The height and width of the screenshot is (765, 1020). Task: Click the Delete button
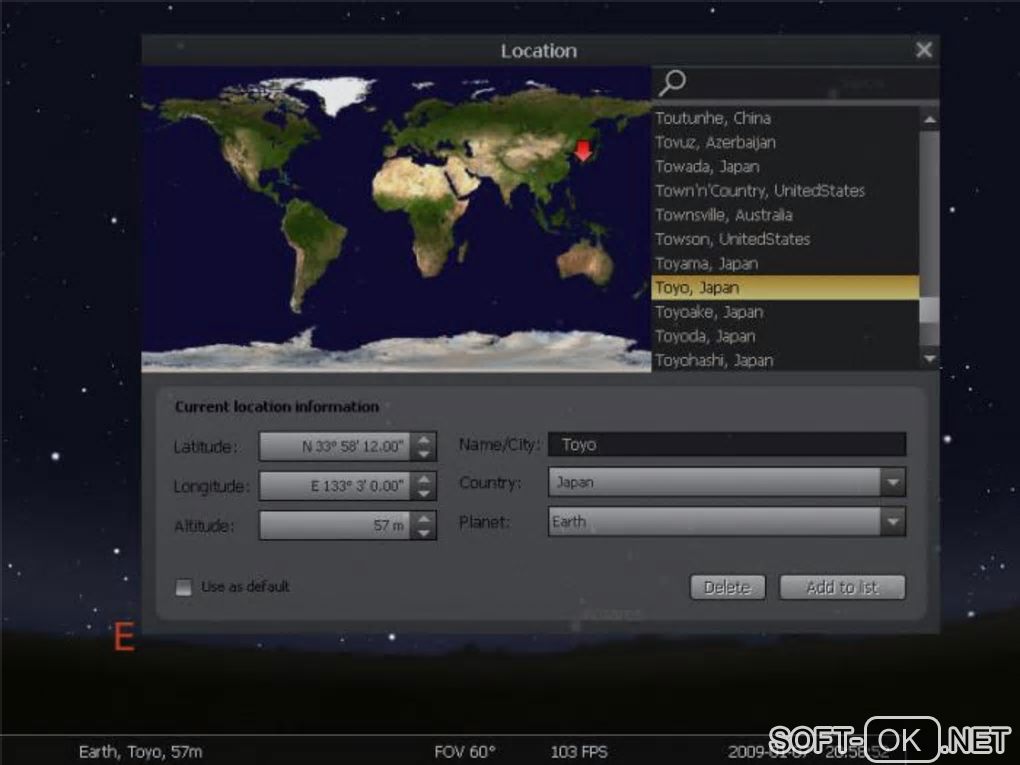coord(727,587)
